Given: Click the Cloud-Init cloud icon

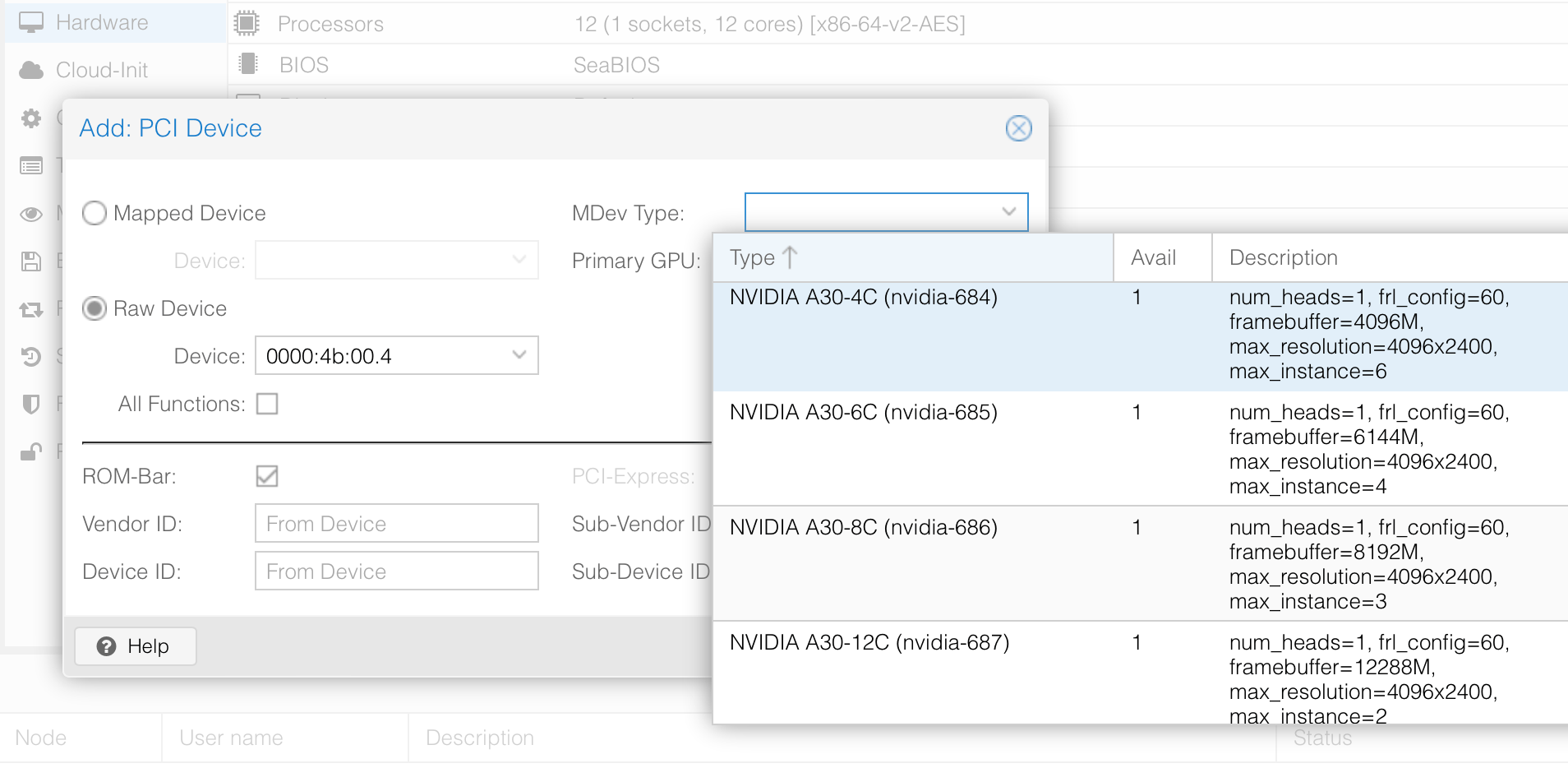Looking at the screenshot, I should click(31, 70).
